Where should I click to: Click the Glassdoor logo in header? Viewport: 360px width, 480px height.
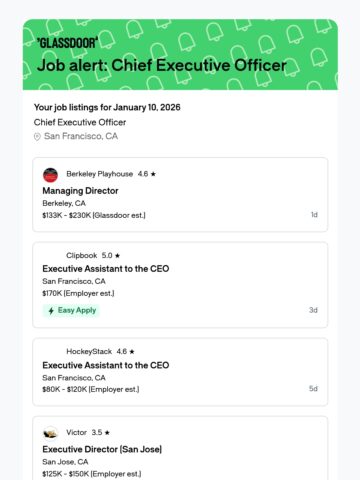67,43
